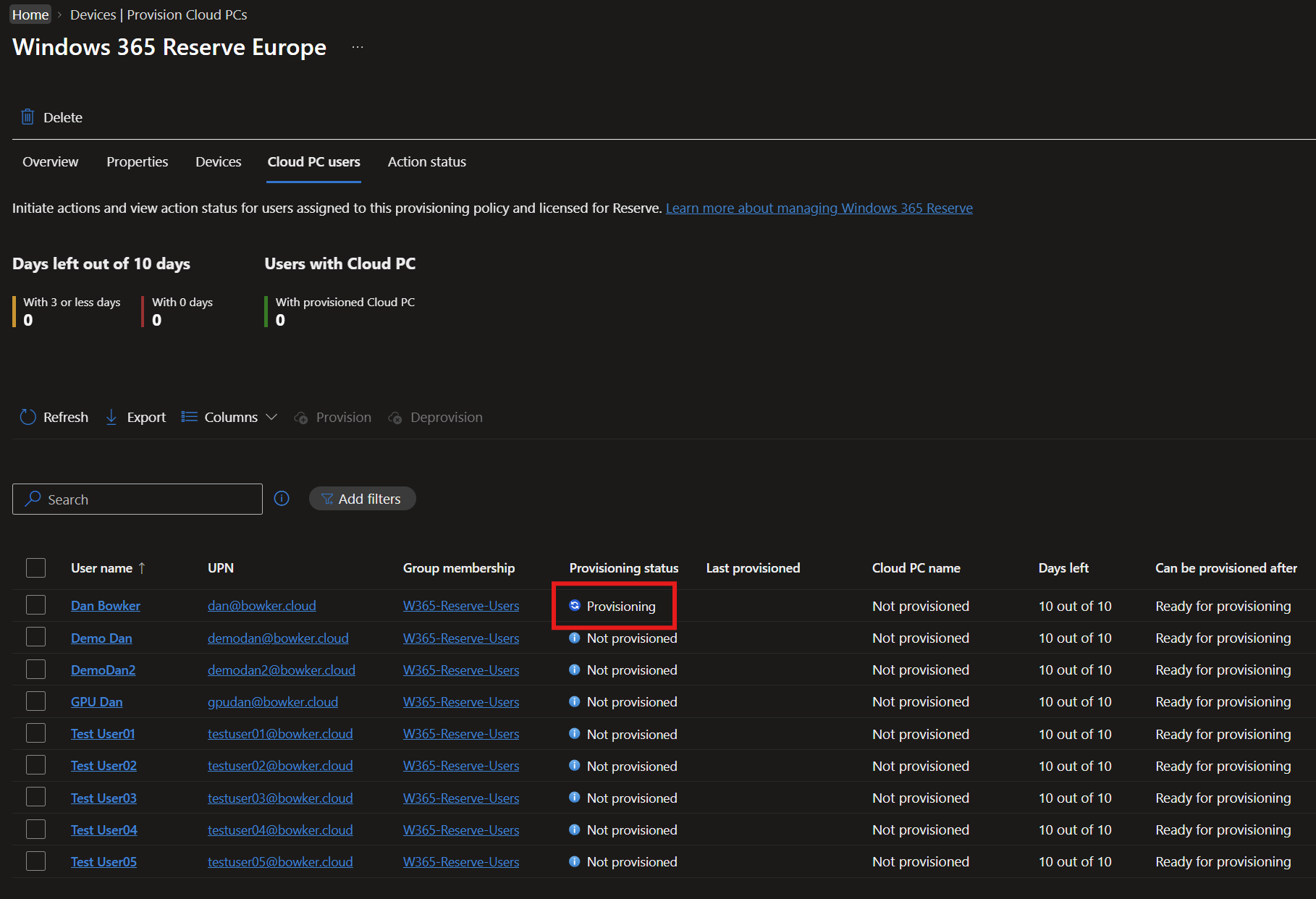Click the Deprovision cloud icon
The width and height of the screenshot is (1316, 899).
395,418
